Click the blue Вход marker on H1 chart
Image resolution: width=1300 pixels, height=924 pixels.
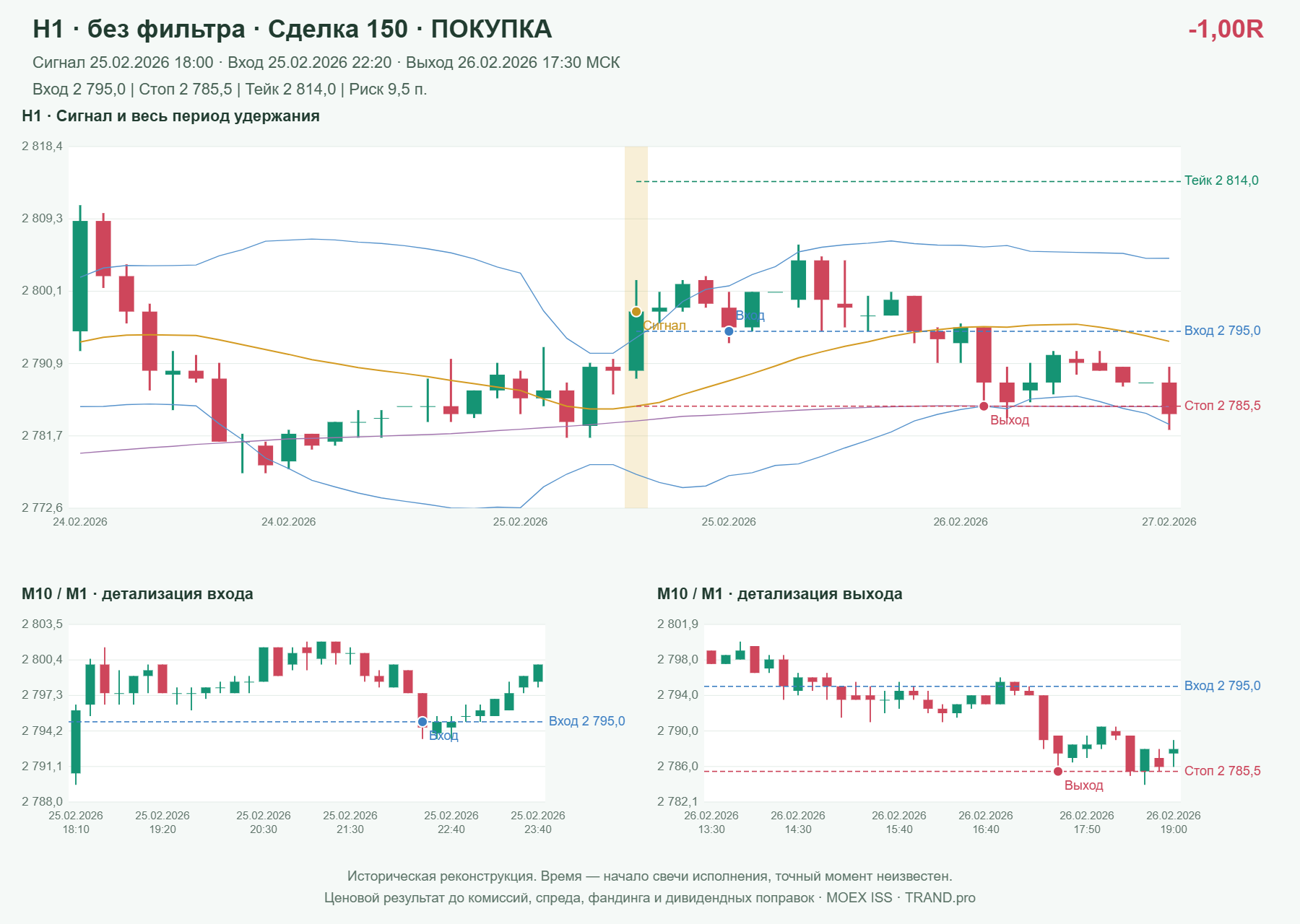point(729,331)
